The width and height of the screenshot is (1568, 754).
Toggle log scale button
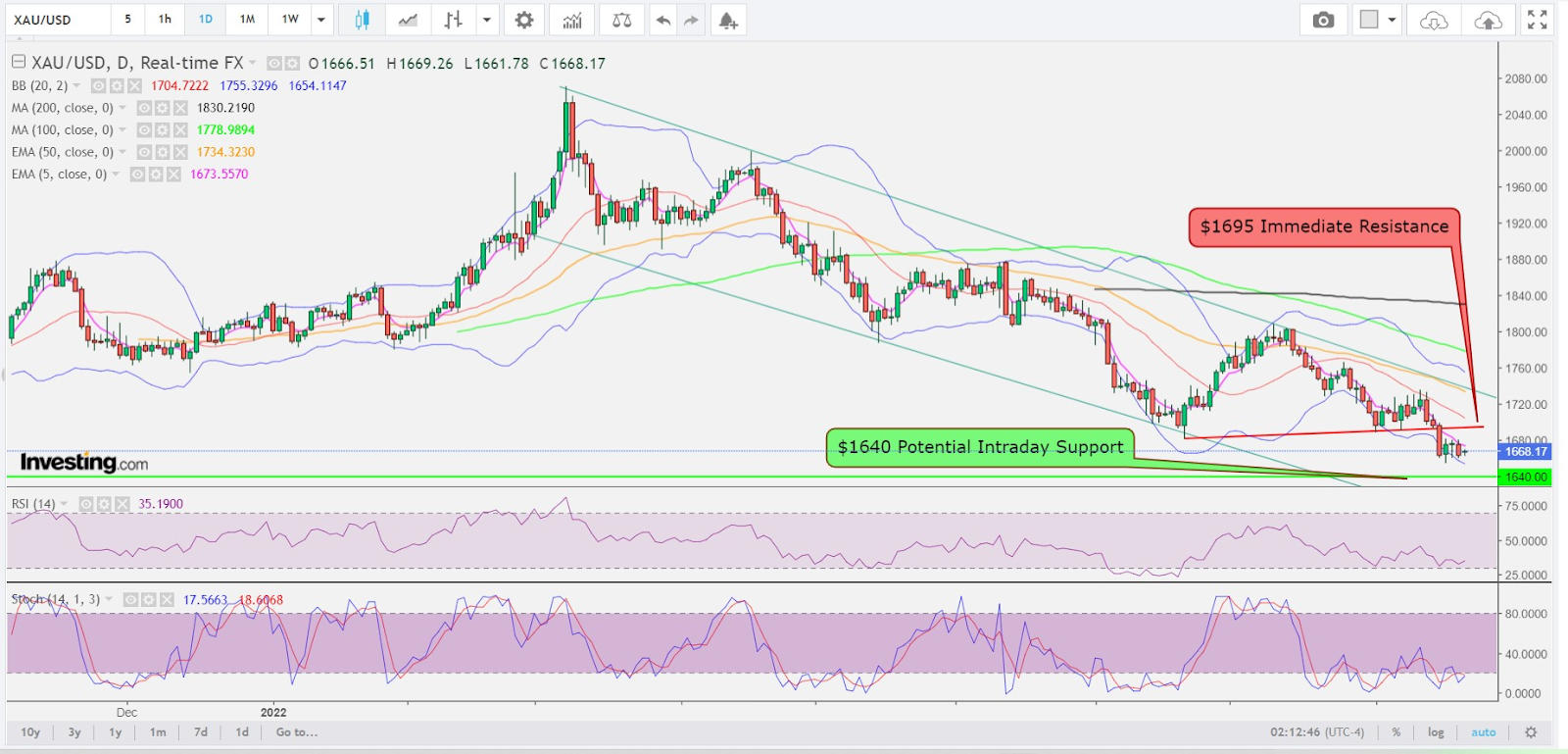[x=1436, y=732]
